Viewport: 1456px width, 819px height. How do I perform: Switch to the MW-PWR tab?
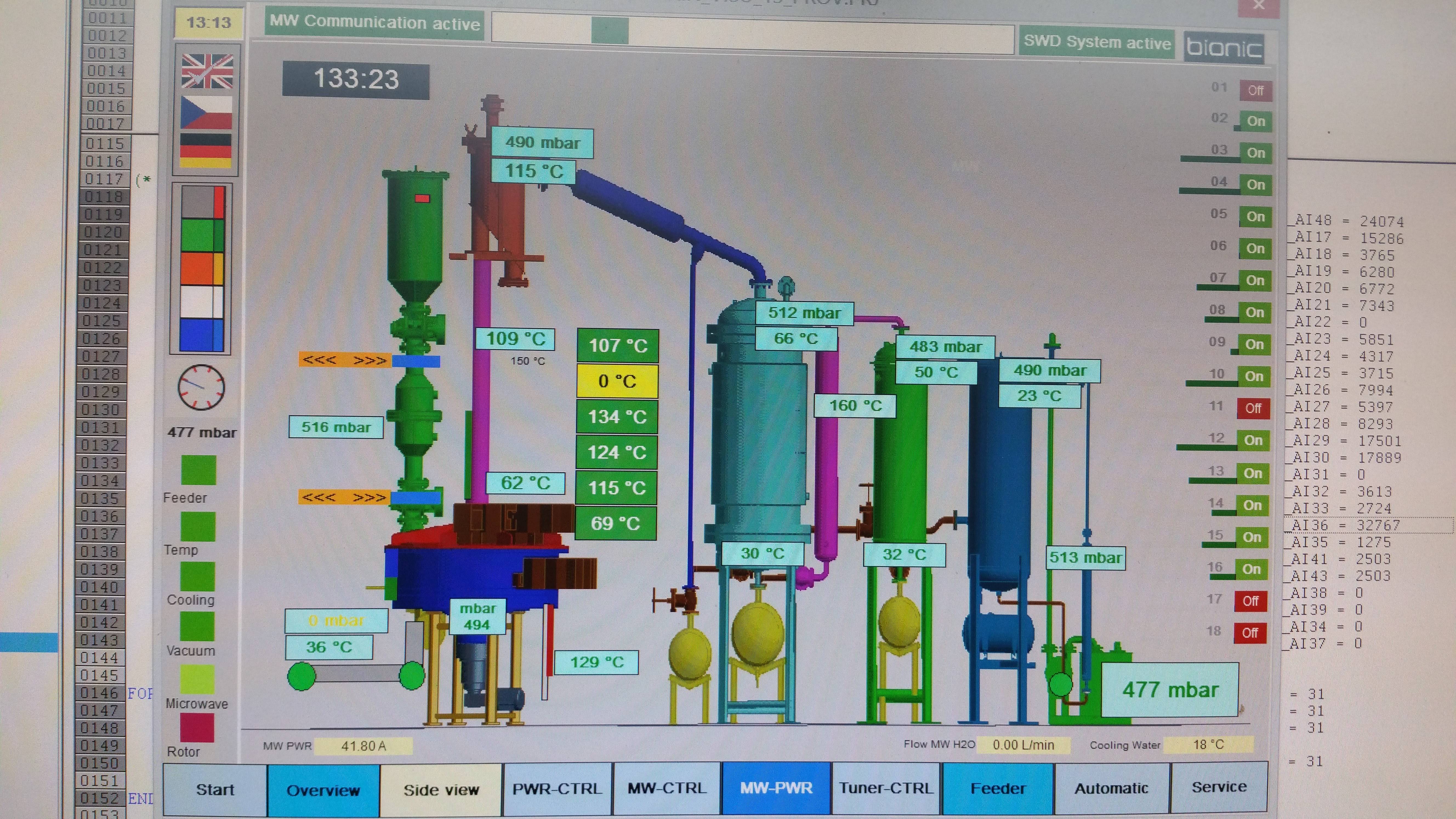(776, 789)
